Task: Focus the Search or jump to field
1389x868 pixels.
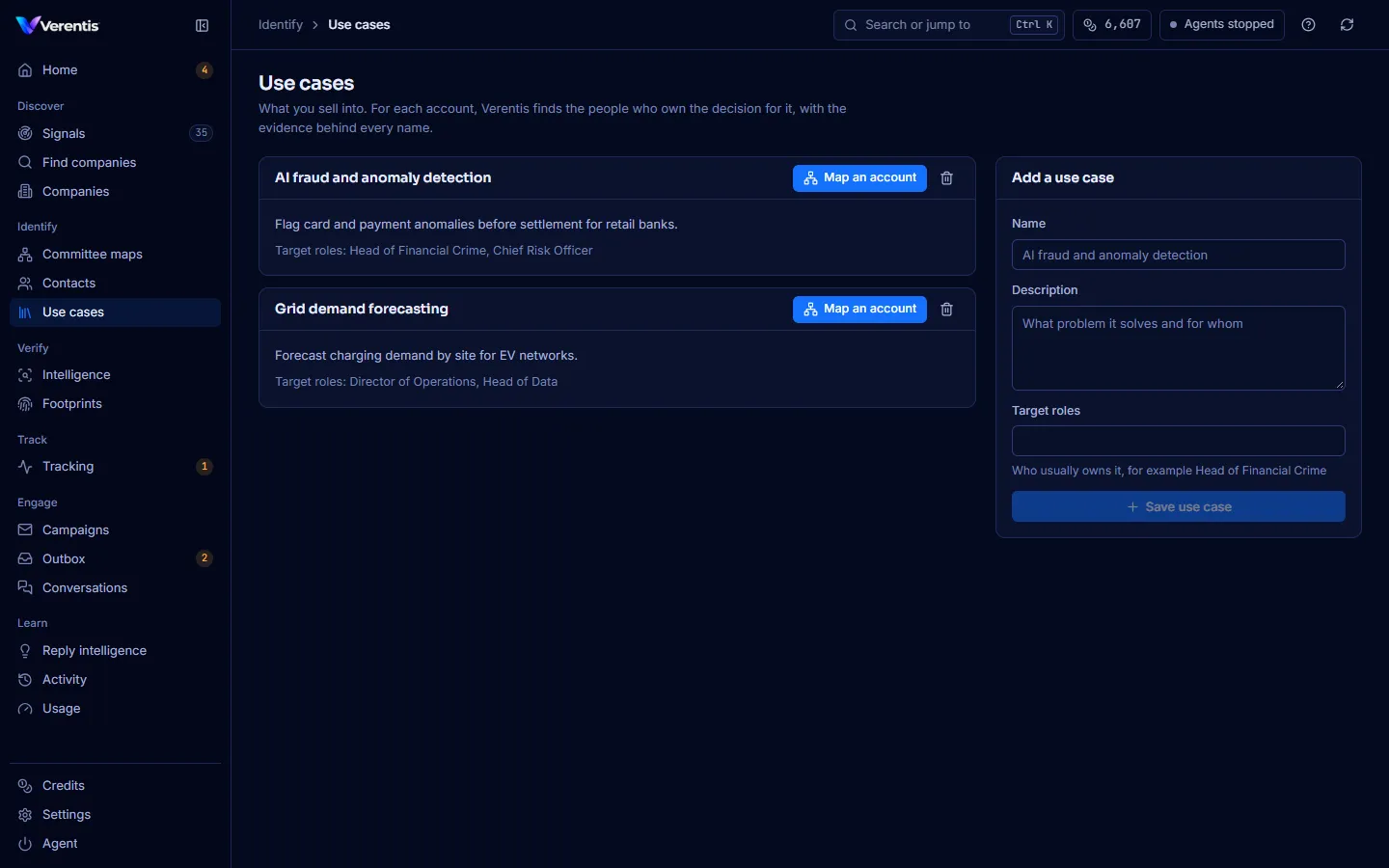Action: tap(948, 25)
